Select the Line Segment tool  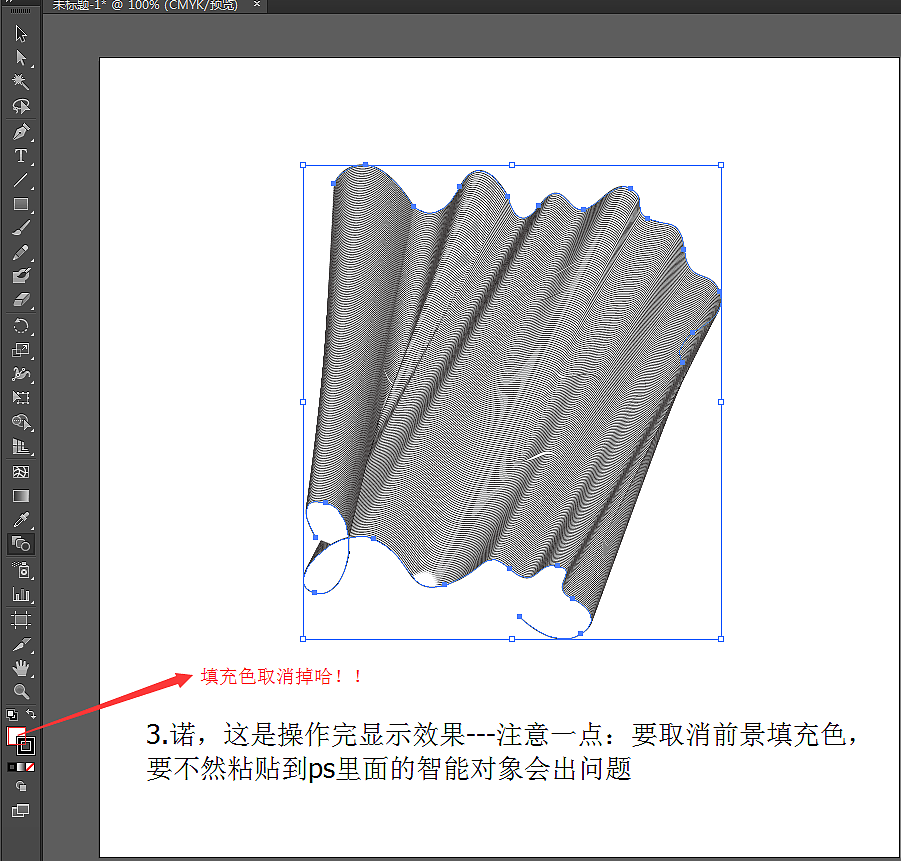pyautogui.click(x=21, y=180)
